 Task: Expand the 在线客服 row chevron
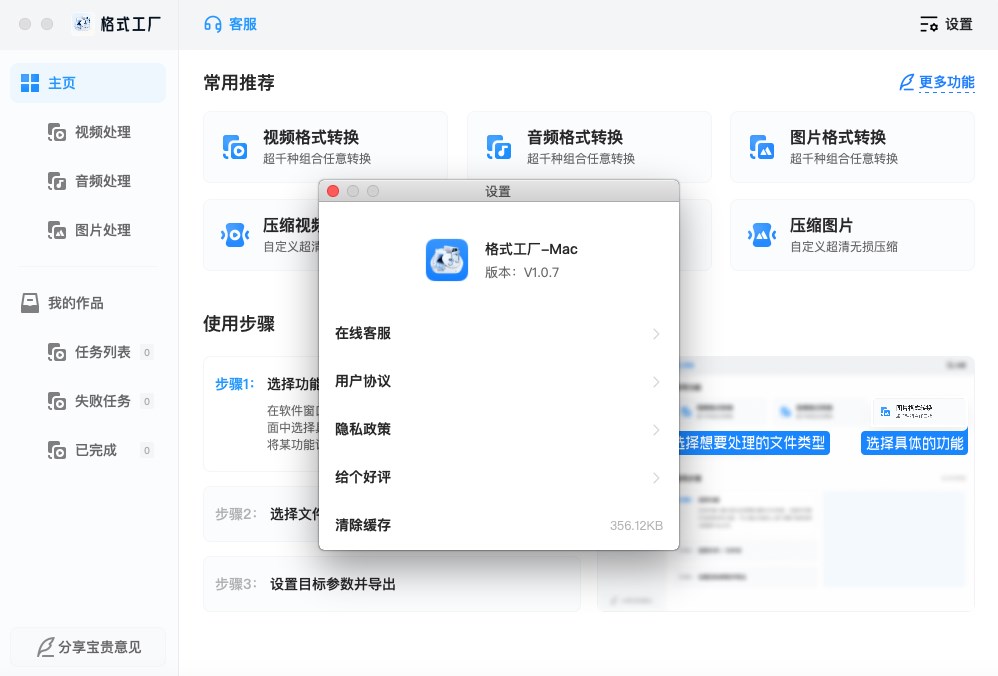(656, 334)
